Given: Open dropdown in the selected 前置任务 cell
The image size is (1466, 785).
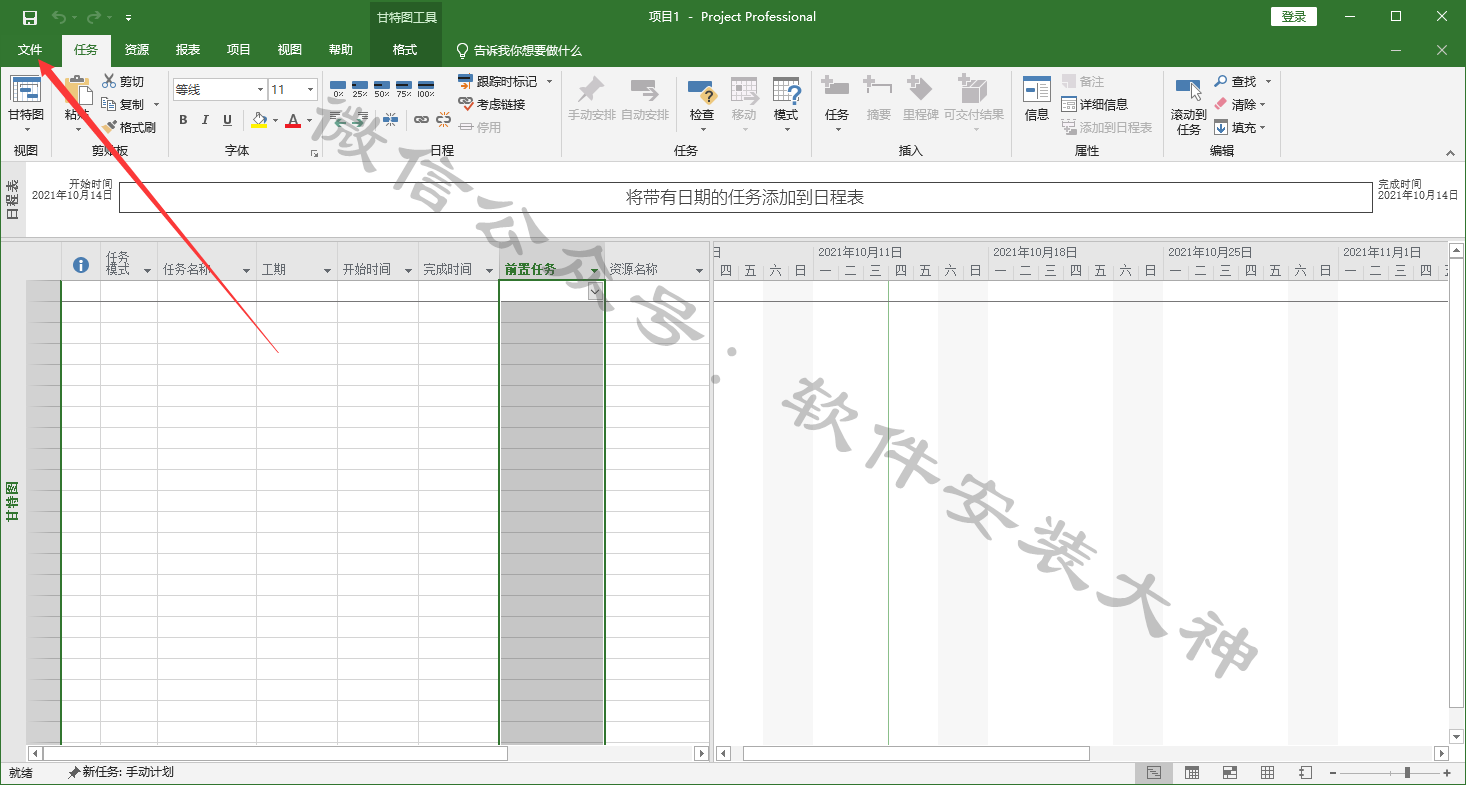Looking at the screenshot, I should click(x=595, y=290).
